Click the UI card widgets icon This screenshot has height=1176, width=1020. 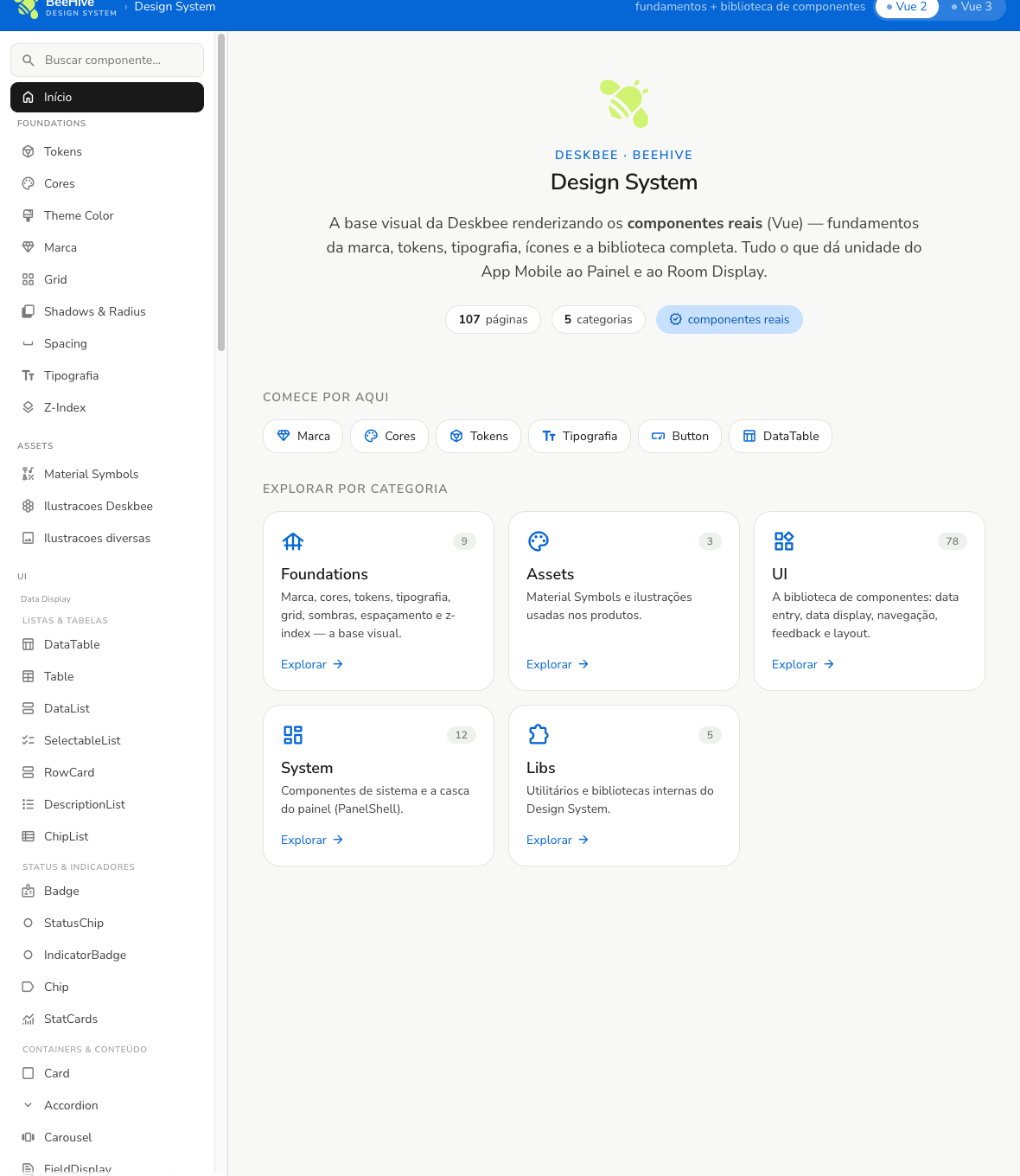point(784,541)
